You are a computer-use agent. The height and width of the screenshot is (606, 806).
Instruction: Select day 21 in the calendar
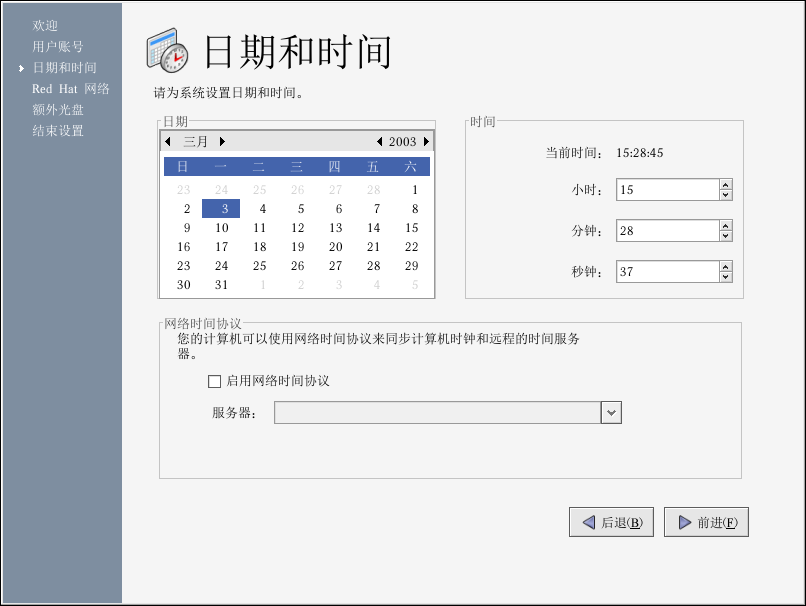tap(374, 247)
